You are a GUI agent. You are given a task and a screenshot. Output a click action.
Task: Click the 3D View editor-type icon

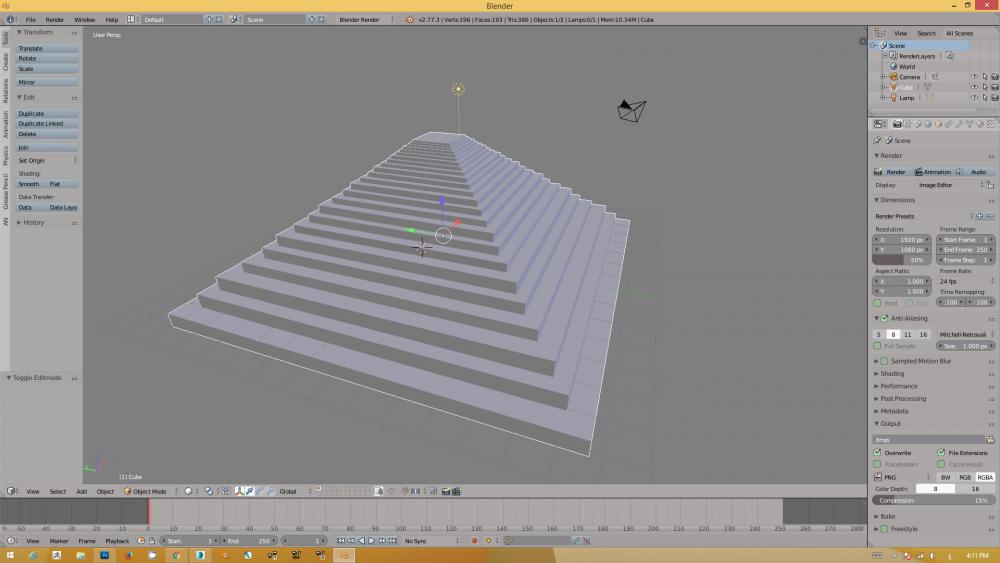pos(11,491)
